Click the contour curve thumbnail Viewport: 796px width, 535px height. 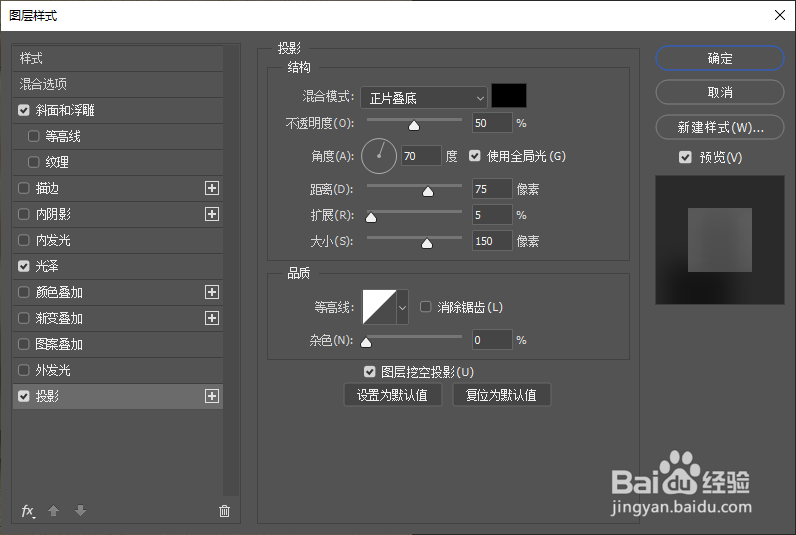click(379, 307)
